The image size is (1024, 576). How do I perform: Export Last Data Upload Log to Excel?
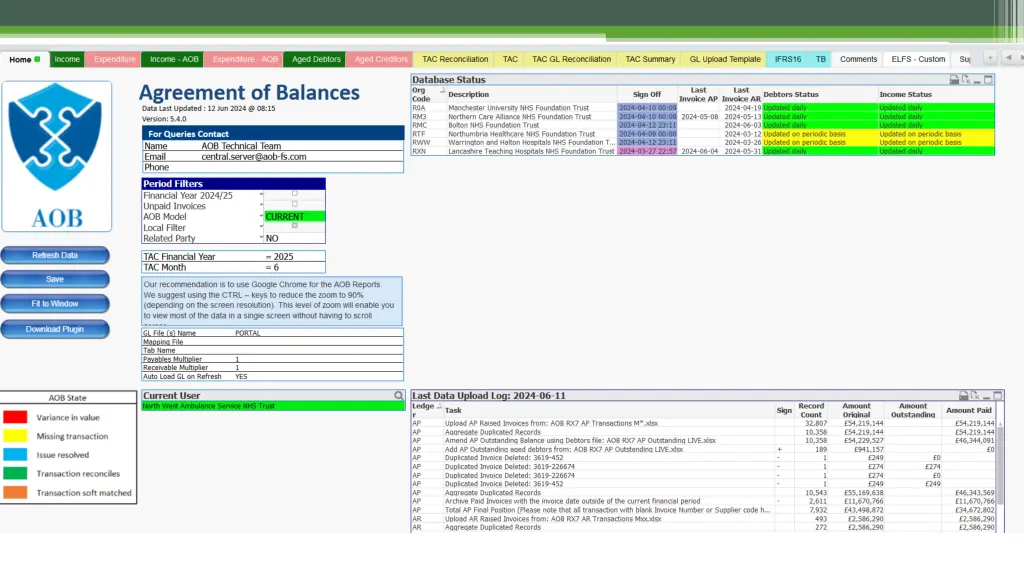pyautogui.click(x=975, y=396)
